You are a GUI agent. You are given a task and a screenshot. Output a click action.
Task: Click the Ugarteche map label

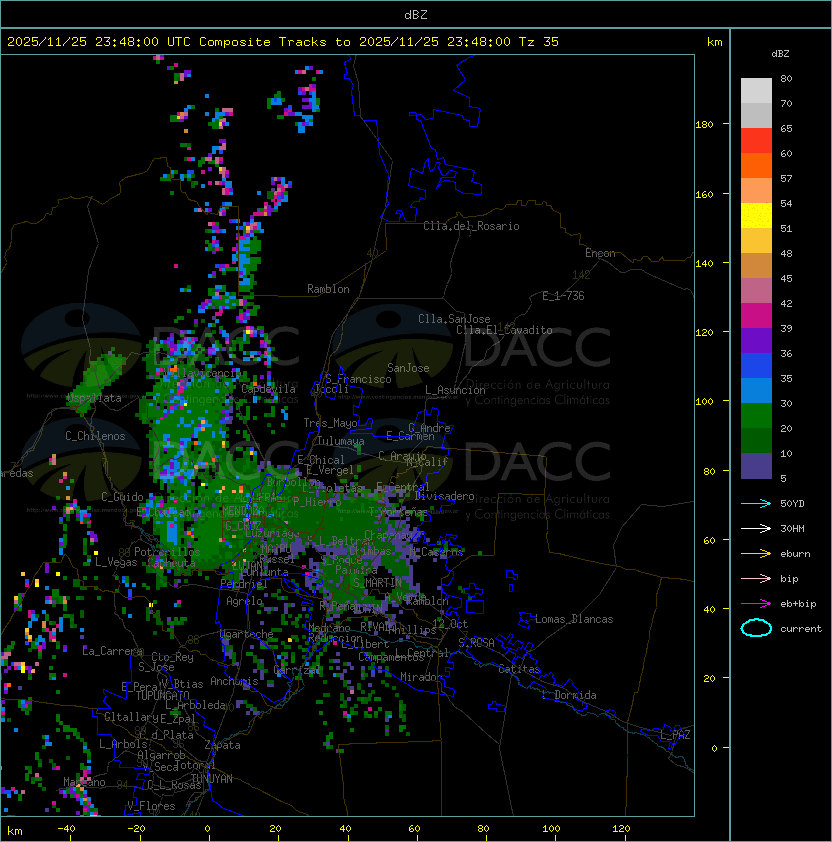tap(247, 634)
